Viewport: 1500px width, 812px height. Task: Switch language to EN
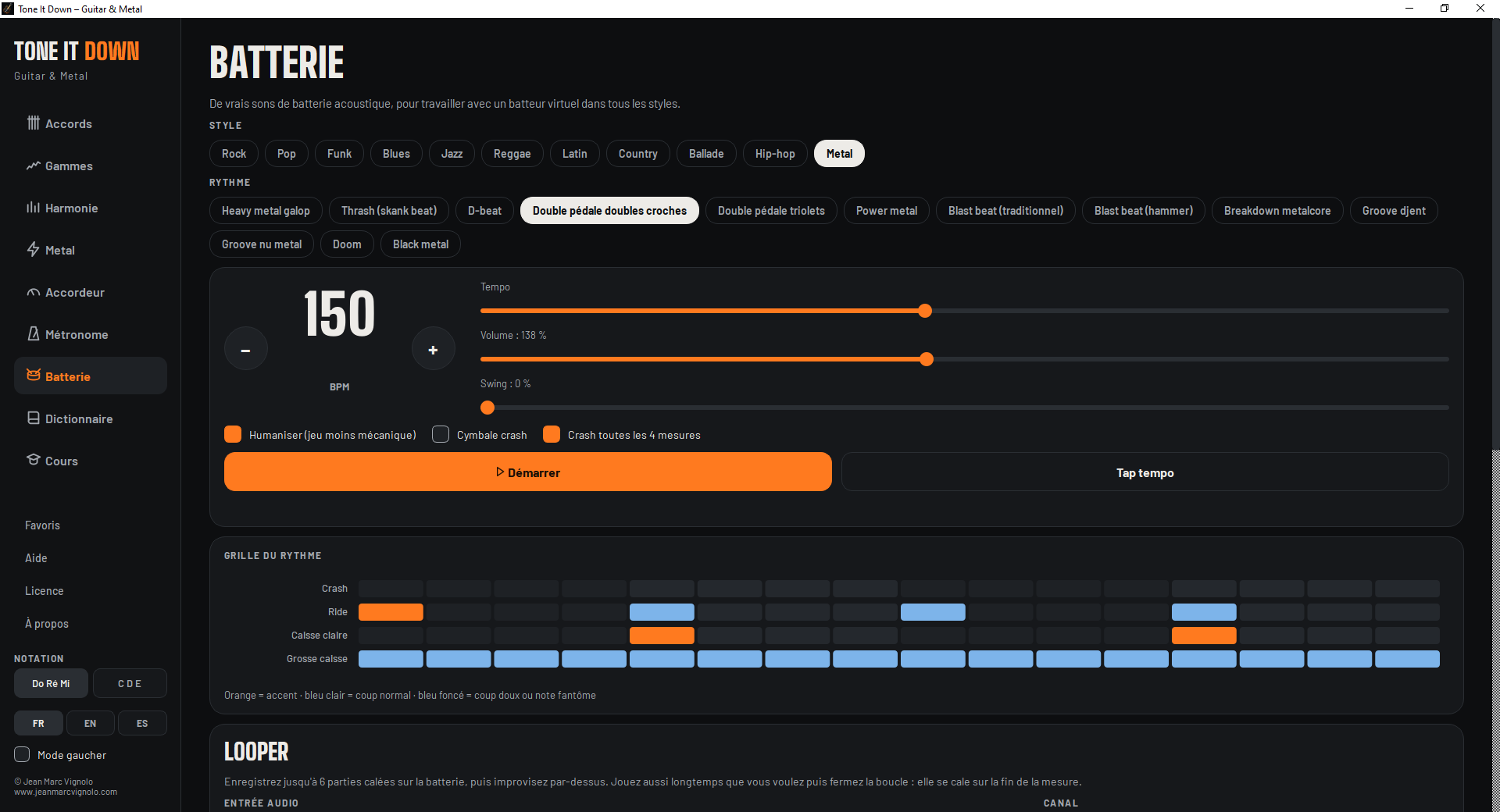point(91,723)
